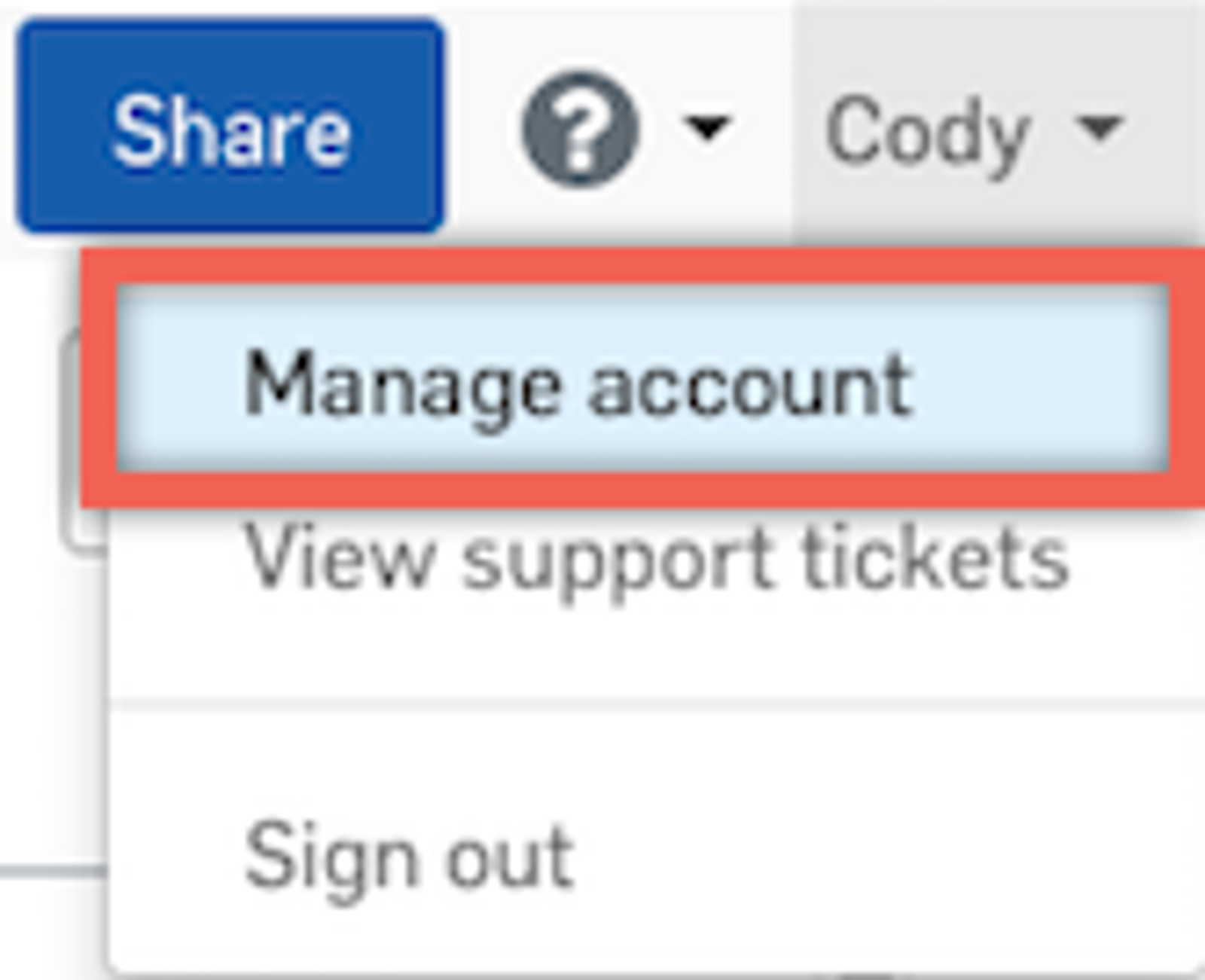Hit the gray triangle right of Cody
This screenshot has width=1205, height=980.
point(1100,127)
